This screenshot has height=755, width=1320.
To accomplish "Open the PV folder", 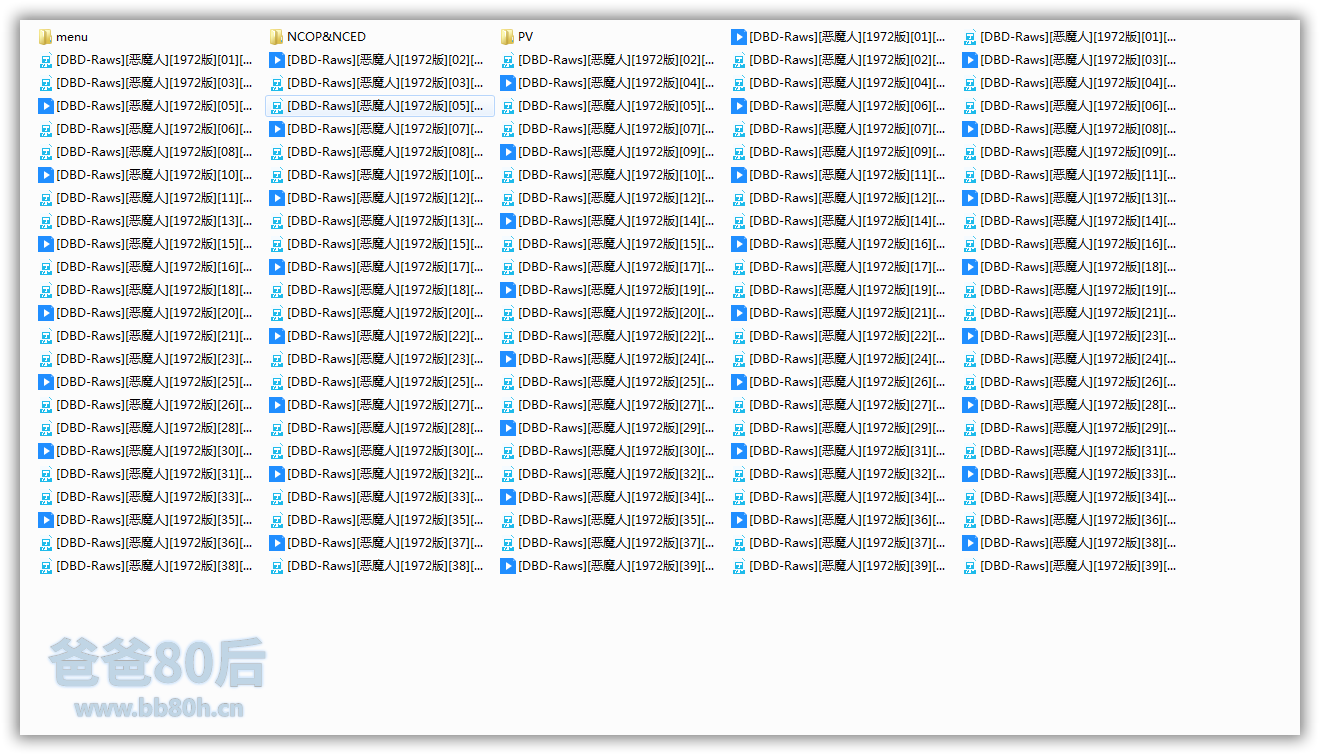I will click(x=517, y=37).
